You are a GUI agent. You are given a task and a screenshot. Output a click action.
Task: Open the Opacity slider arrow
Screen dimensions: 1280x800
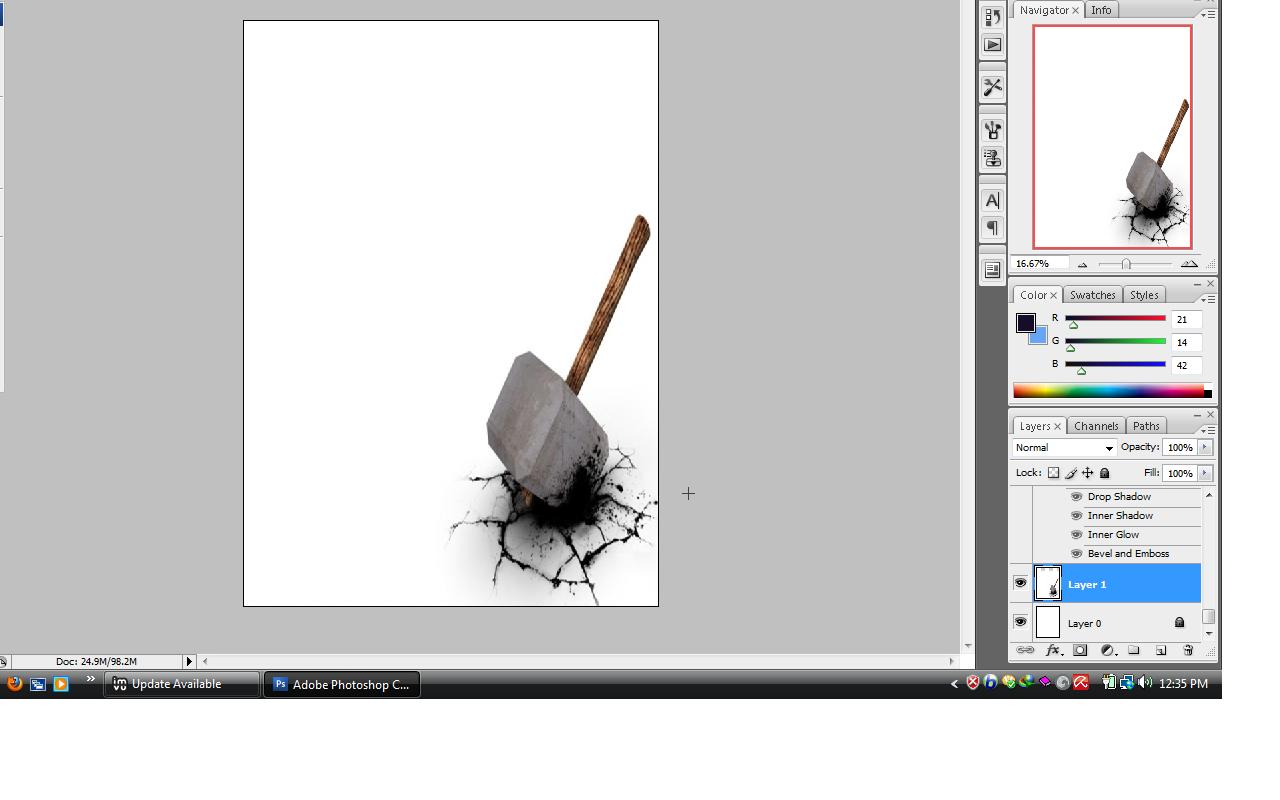point(1205,447)
